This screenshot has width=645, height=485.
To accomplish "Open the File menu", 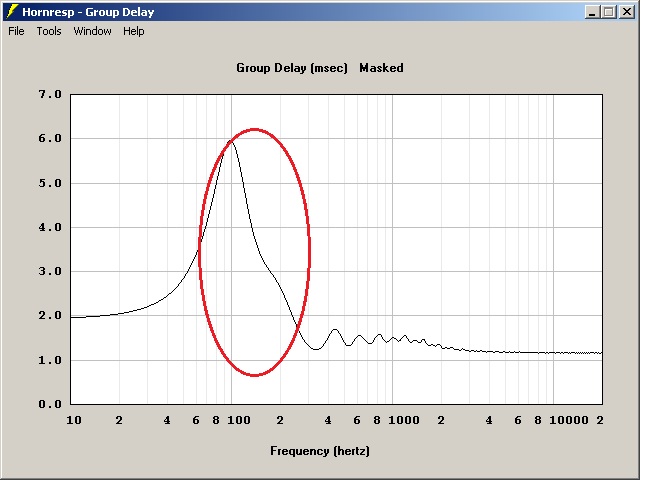I will click(x=16, y=31).
